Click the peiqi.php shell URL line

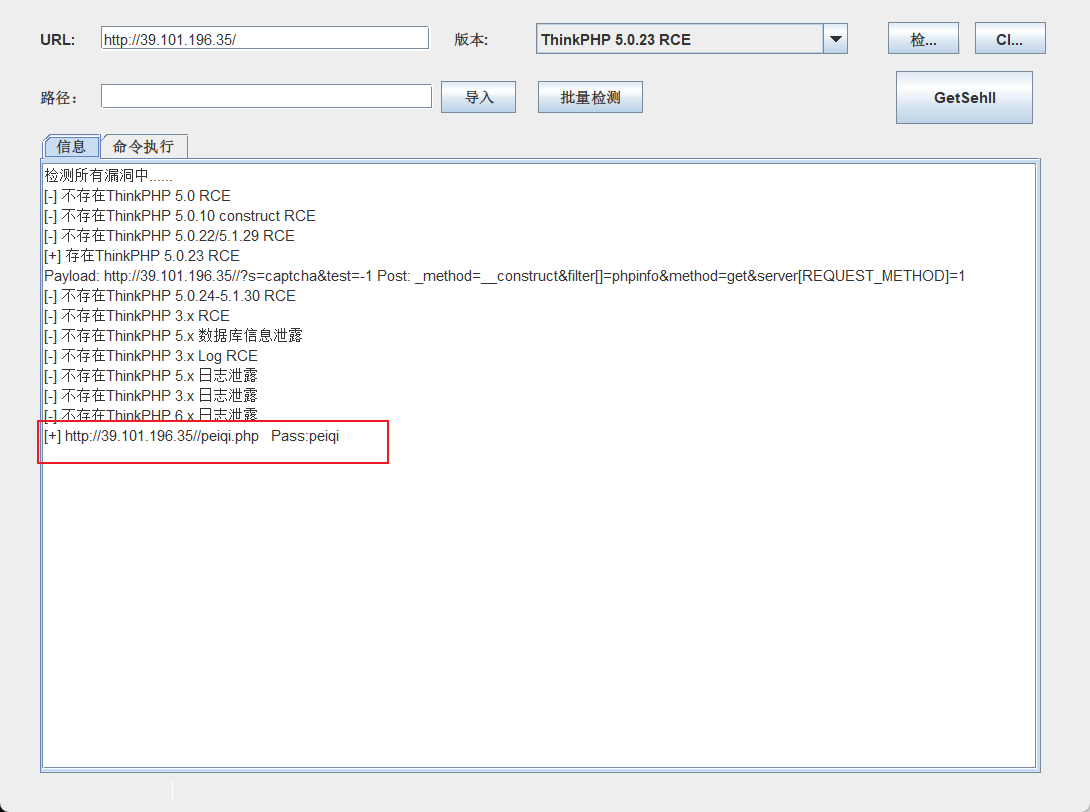[x=191, y=436]
